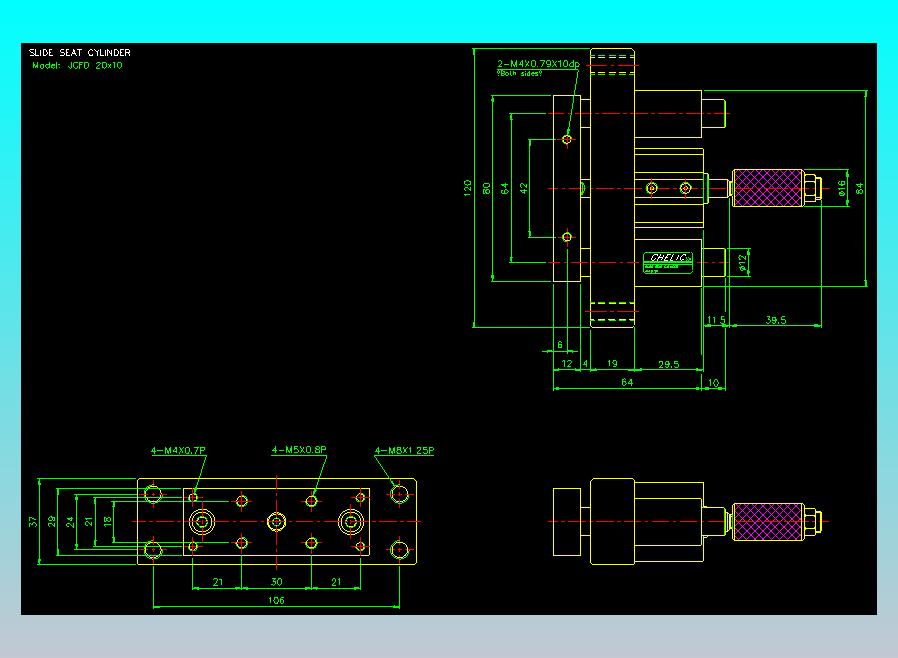
Task: Pick the 19 dimension value
Action: 612,363
